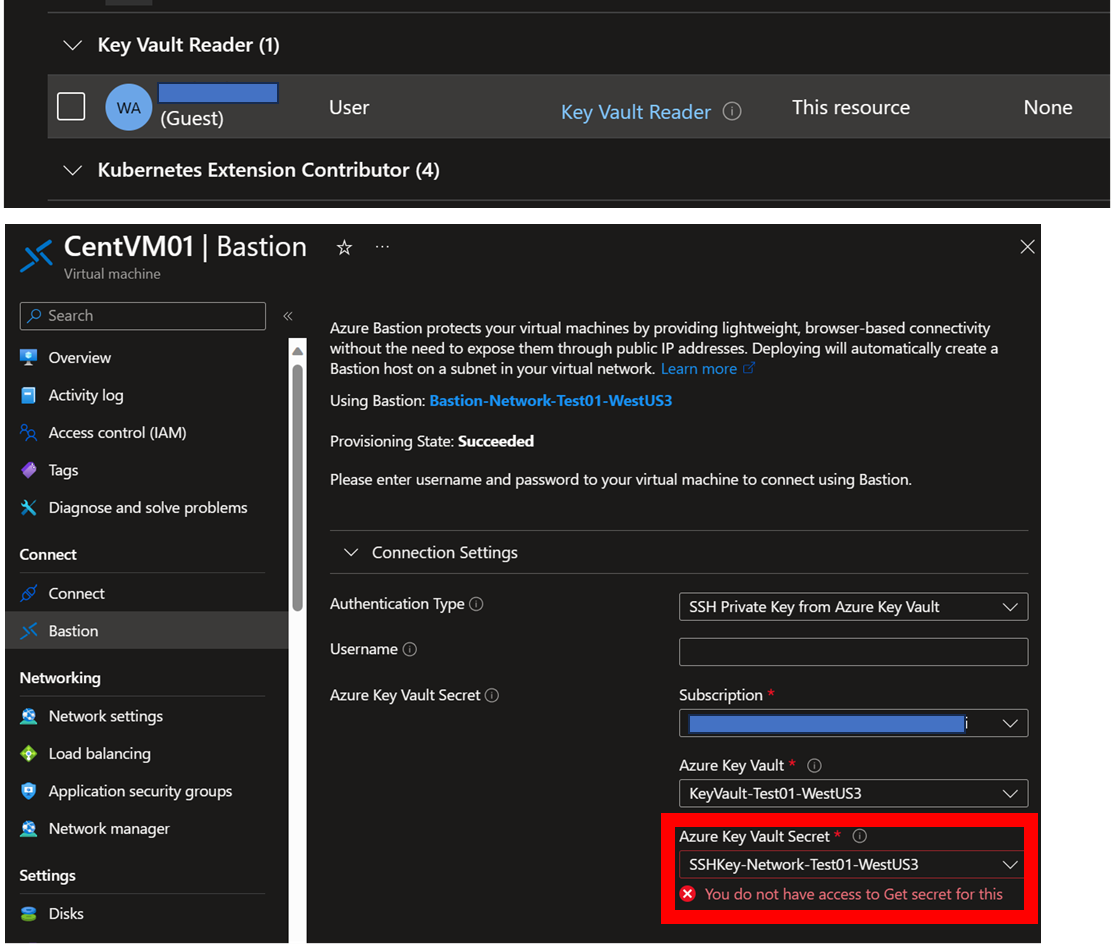This screenshot has width=1111, height=944.
Task: Favorite CentVM01 Bastion with the star icon
Action: [x=344, y=247]
